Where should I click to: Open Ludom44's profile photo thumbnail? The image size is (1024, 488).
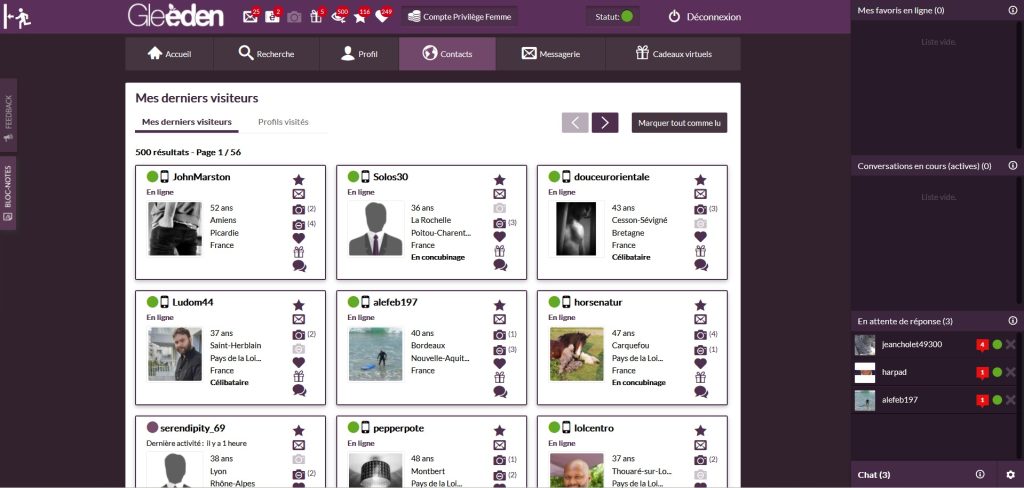[174, 354]
